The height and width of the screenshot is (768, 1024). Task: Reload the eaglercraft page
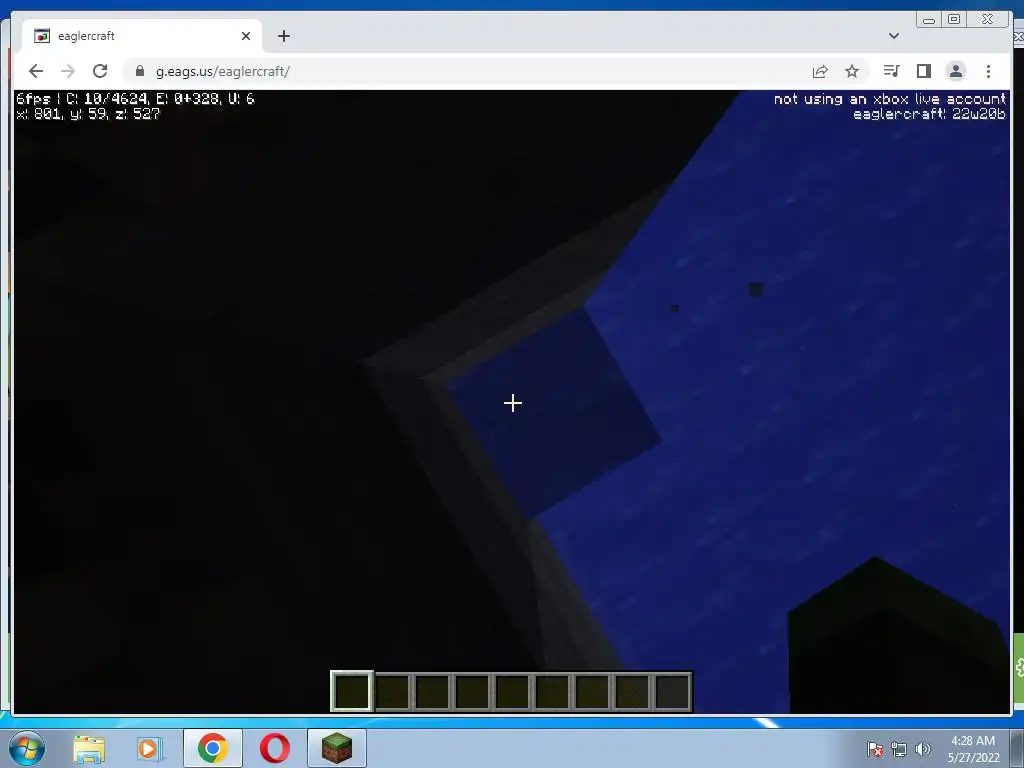100,71
